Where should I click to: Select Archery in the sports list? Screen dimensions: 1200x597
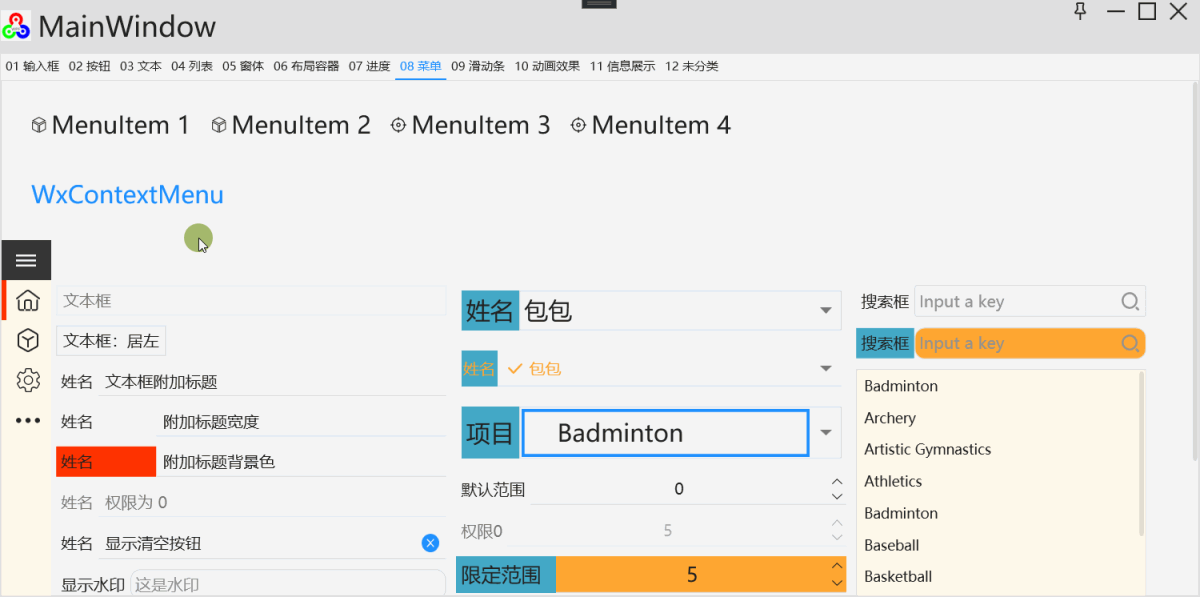[889, 417]
